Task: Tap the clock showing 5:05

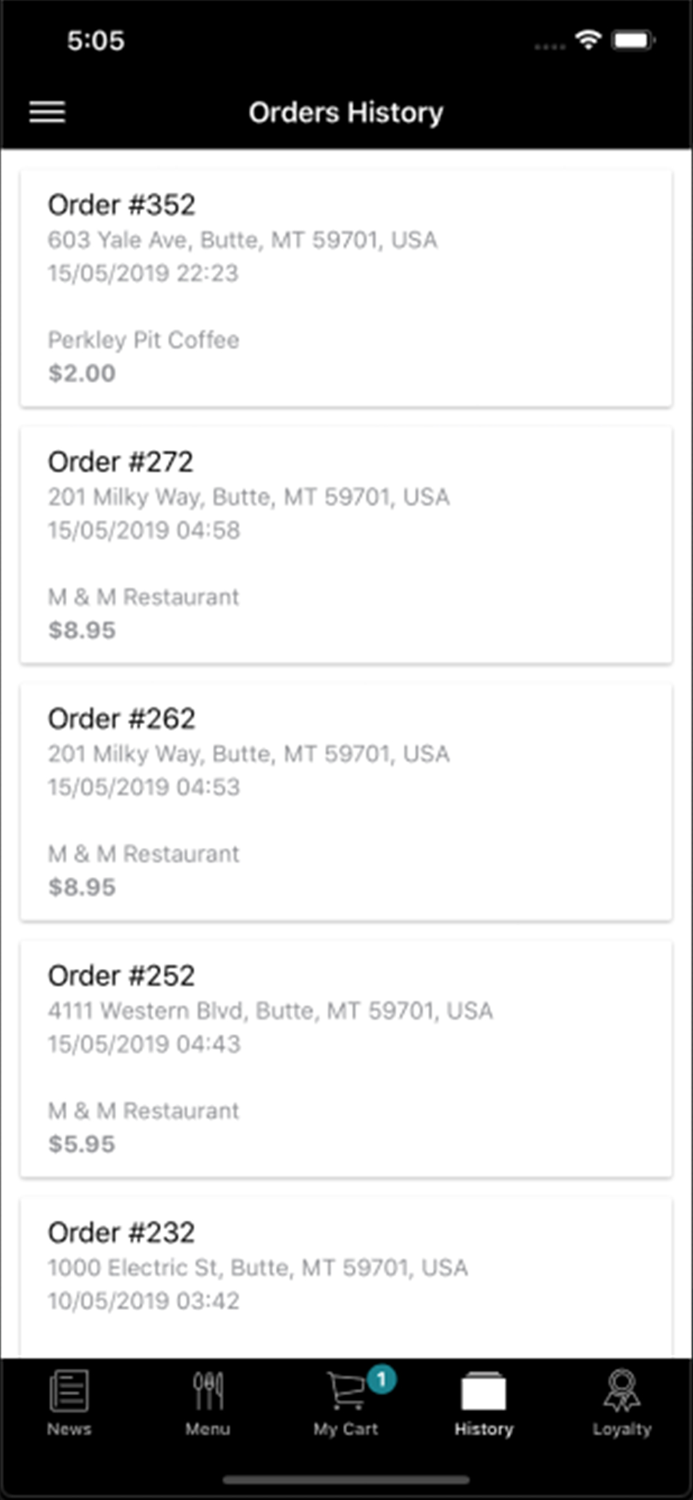Action: [x=95, y=40]
